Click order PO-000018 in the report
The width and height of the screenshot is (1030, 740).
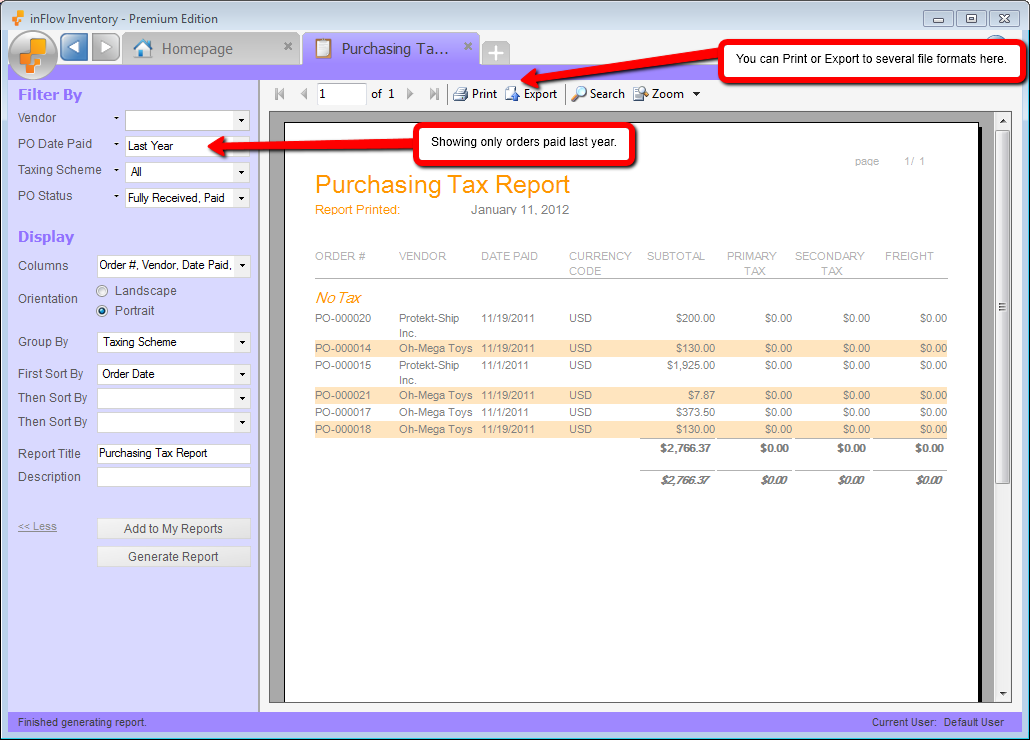pyautogui.click(x=343, y=430)
